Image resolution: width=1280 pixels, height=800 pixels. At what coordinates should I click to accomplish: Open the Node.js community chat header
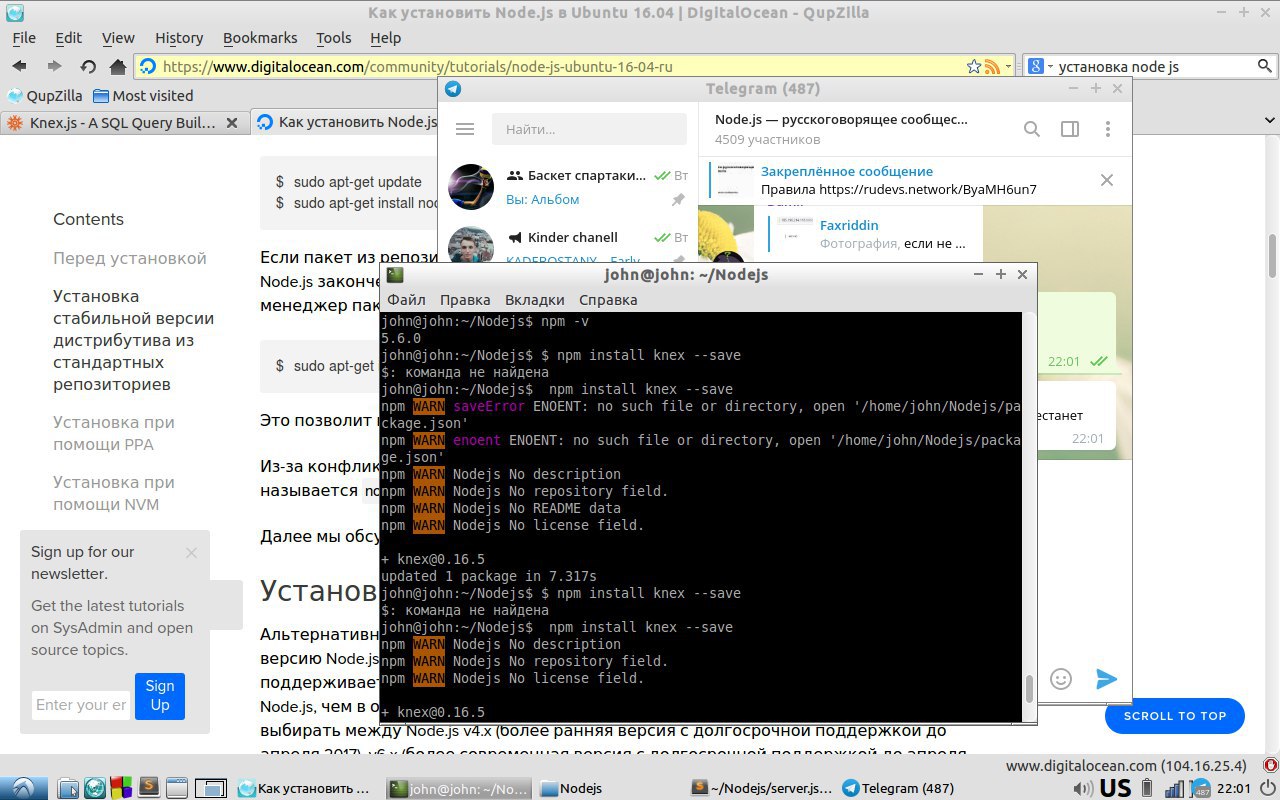coord(841,129)
